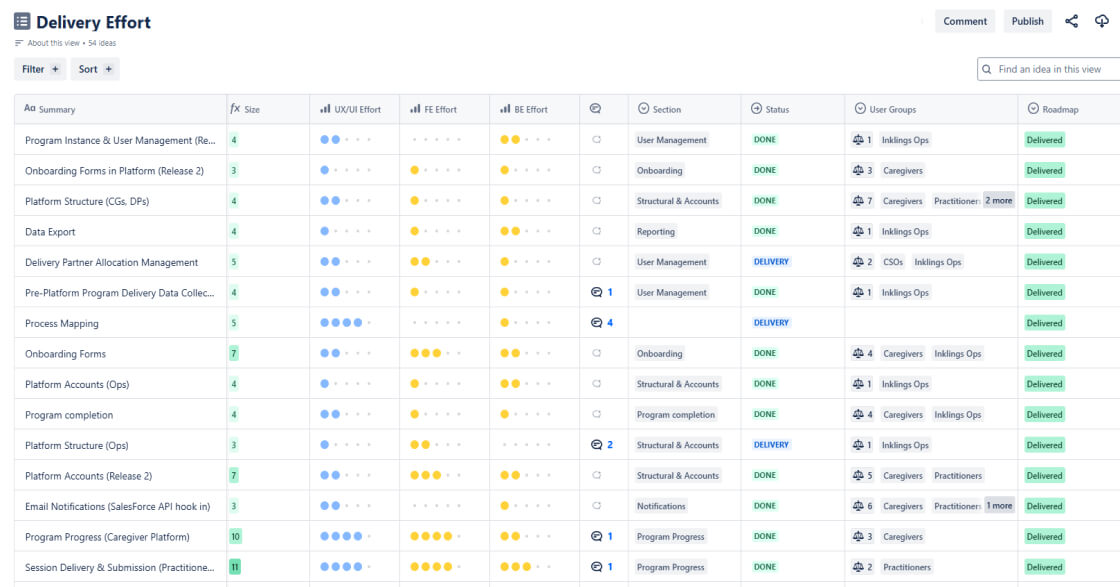Click the user group scale icon for Onboarding Forms
Viewport: 1120px width, 587px height.
pyautogui.click(x=858, y=353)
